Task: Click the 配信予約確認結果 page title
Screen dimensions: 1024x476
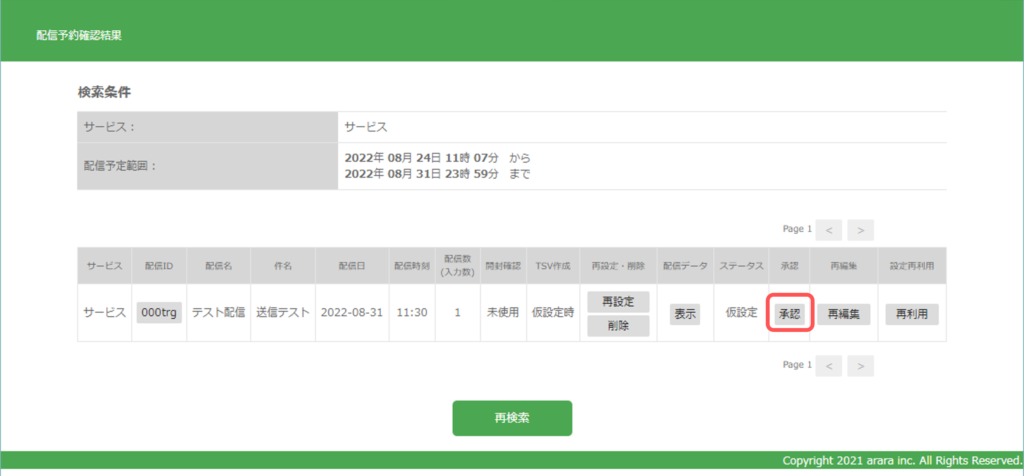Action: tap(79, 36)
